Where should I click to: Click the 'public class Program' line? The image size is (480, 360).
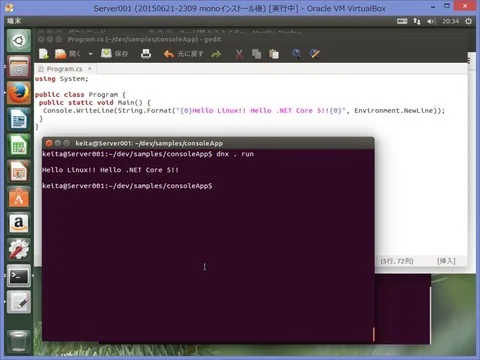click(80, 95)
